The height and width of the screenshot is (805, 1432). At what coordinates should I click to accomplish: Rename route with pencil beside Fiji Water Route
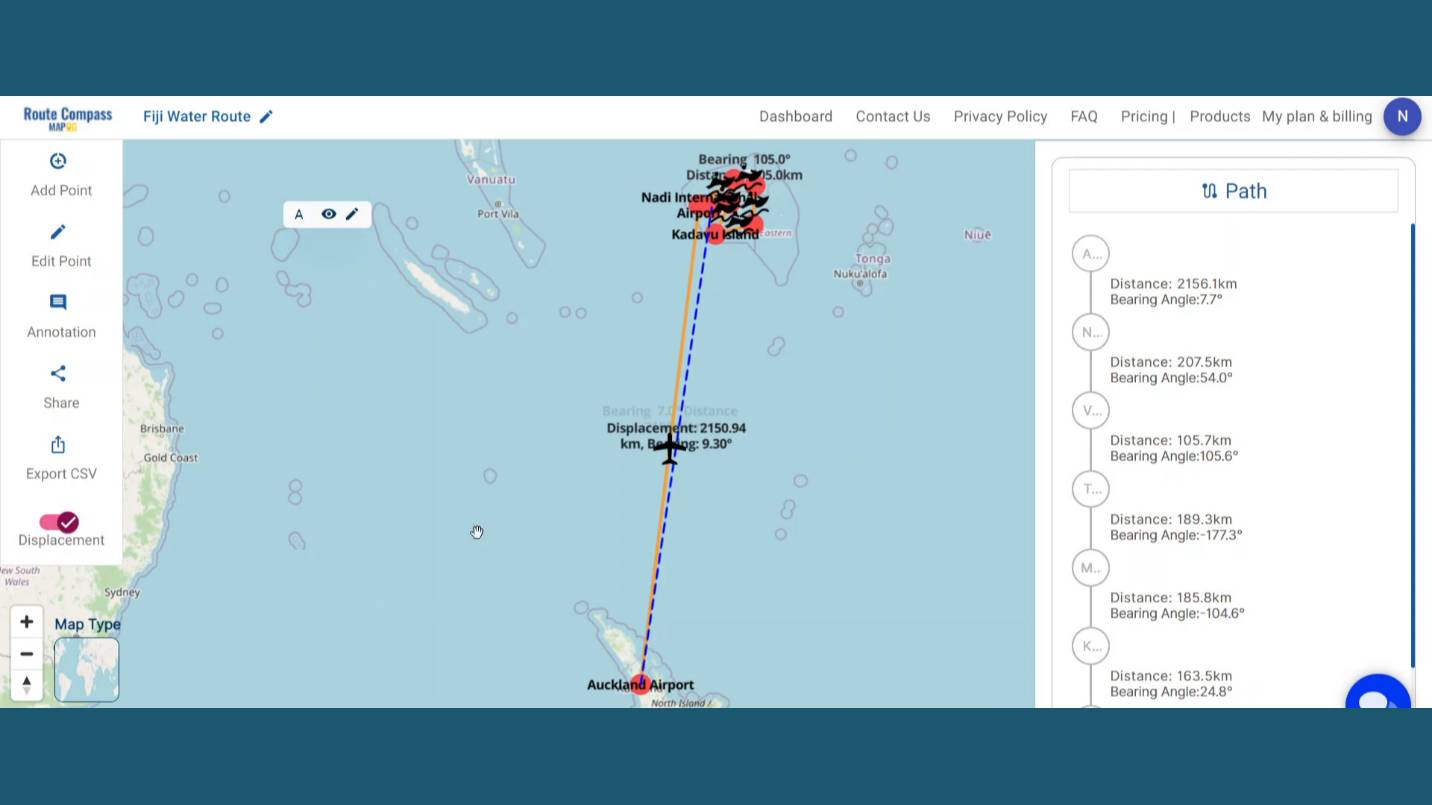tap(266, 117)
